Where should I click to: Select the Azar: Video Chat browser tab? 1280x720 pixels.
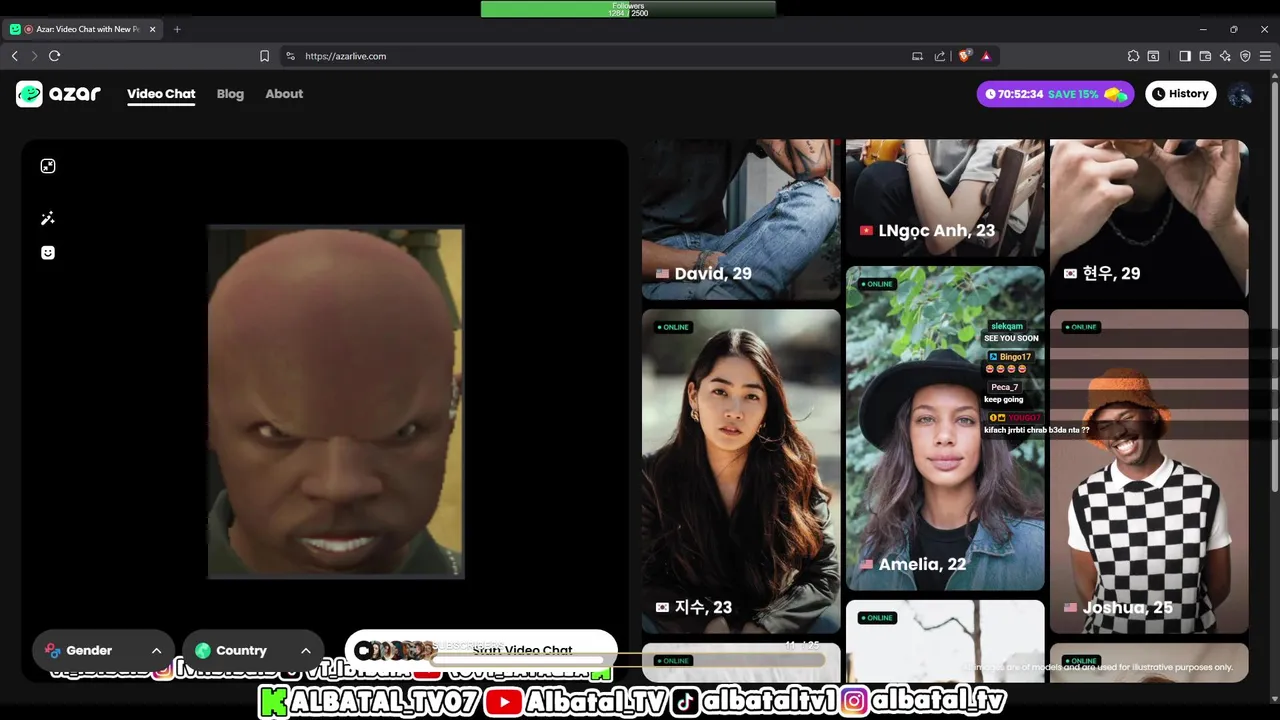(x=83, y=29)
